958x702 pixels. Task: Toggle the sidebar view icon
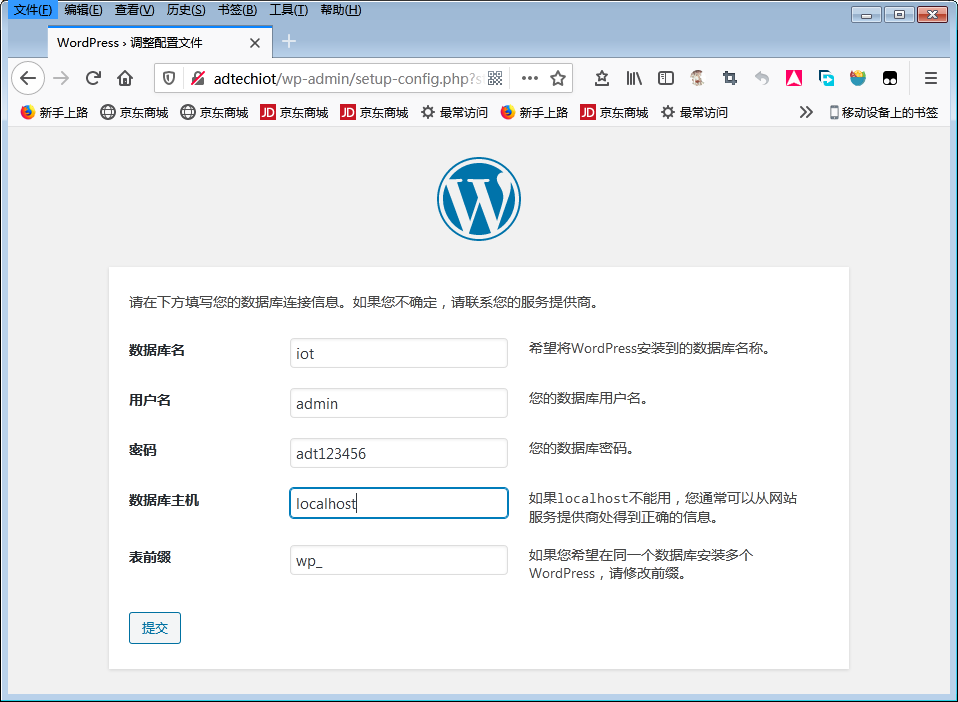click(x=665, y=78)
